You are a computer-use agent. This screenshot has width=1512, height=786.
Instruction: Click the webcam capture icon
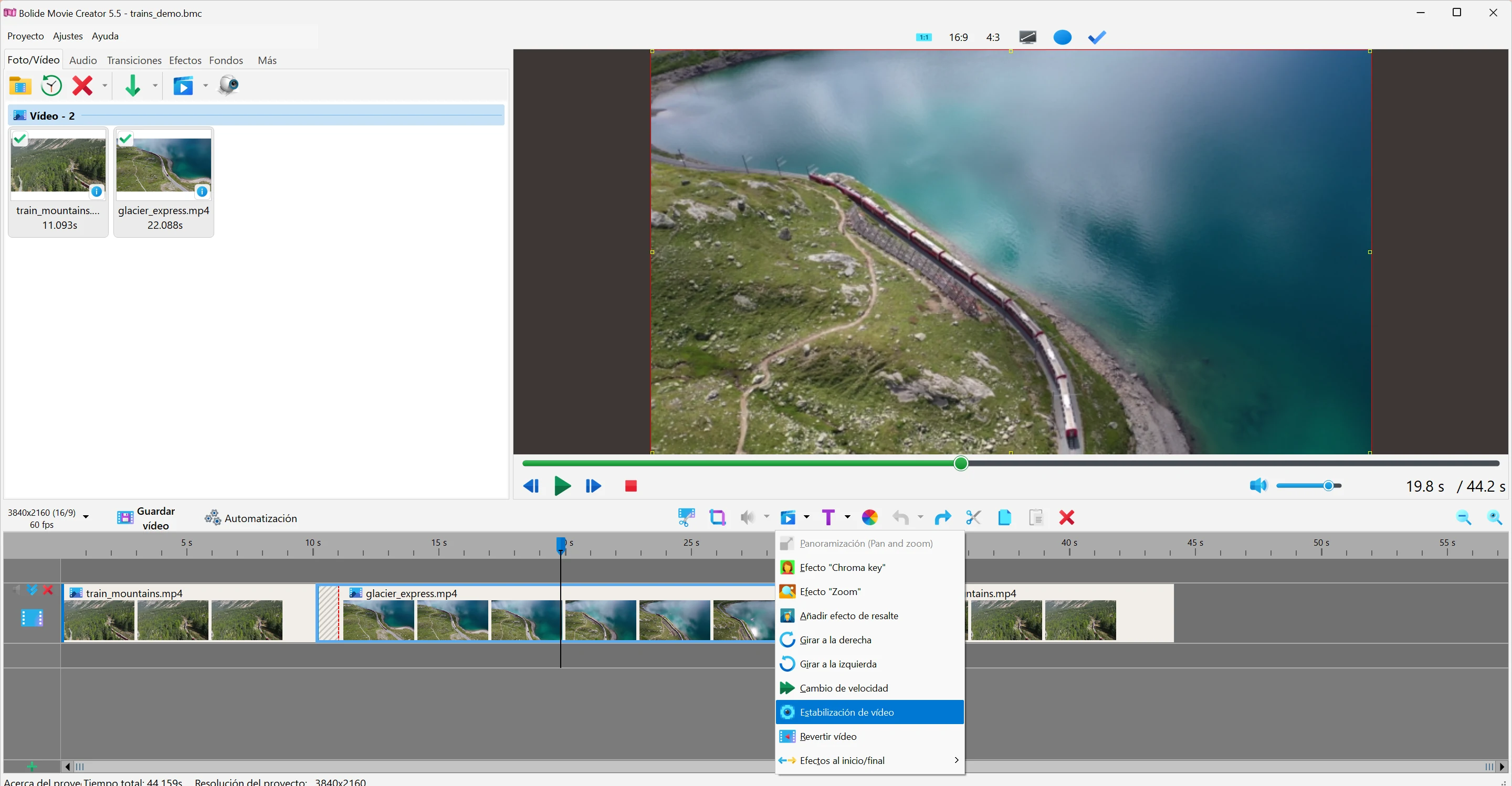click(x=228, y=86)
